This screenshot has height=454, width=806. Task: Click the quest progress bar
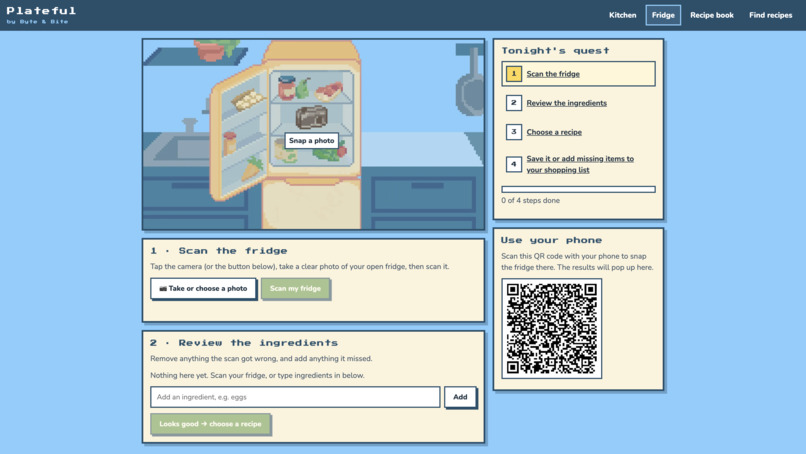click(578, 189)
